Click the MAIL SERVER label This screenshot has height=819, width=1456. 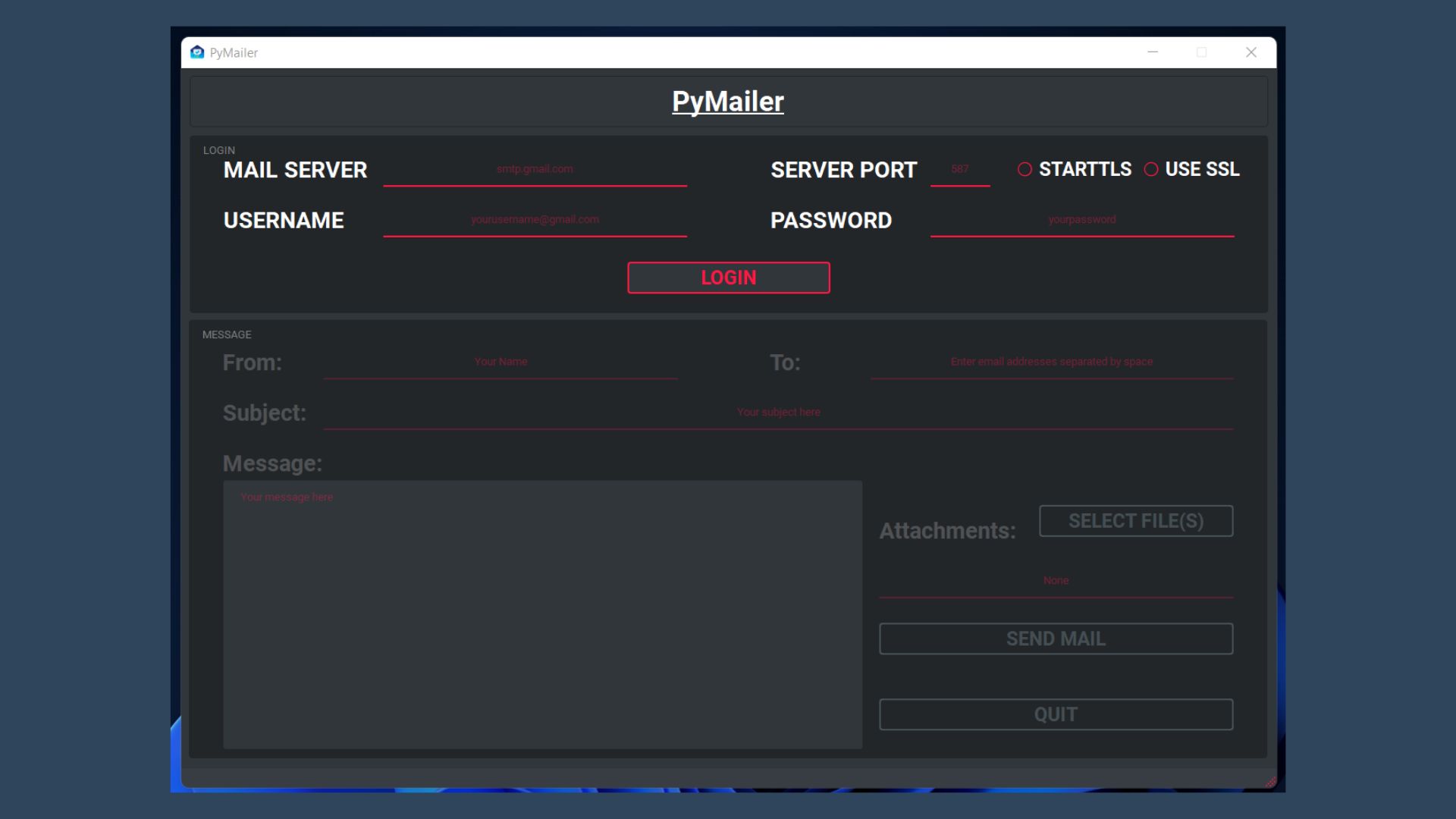(x=295, y=170)
